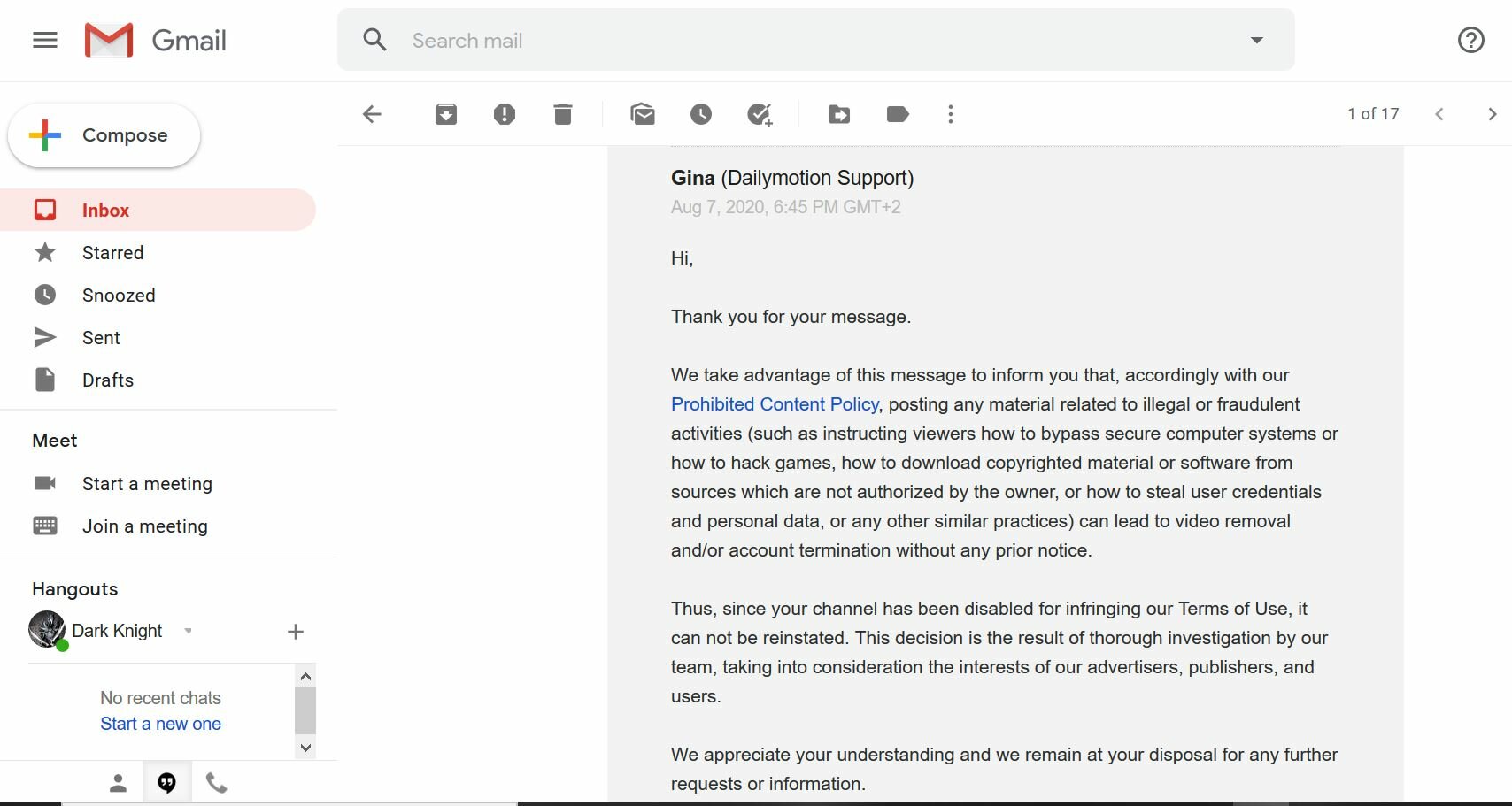The width and height of the screenshot is (1512, 806).
Task: Open the Hangouts conversations tab
Action: [166, 783]
